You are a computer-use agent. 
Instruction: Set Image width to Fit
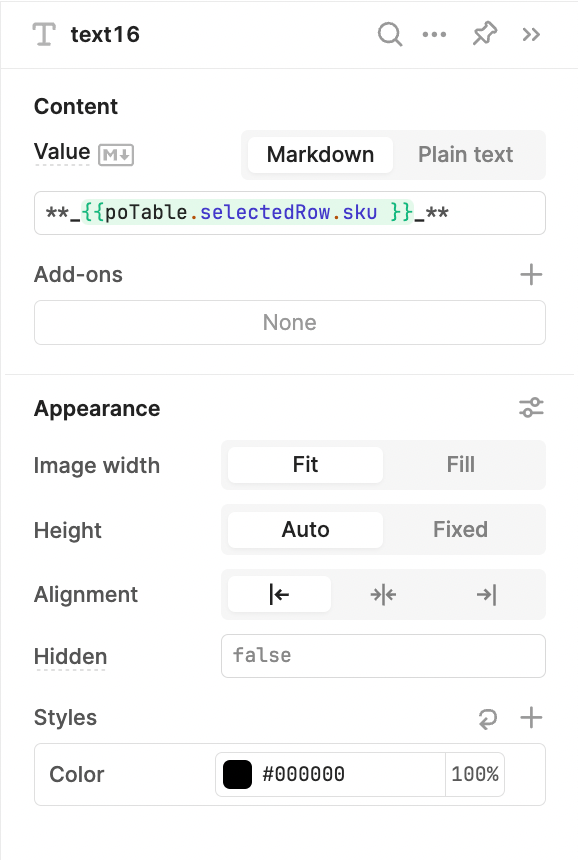click(305, 465)
